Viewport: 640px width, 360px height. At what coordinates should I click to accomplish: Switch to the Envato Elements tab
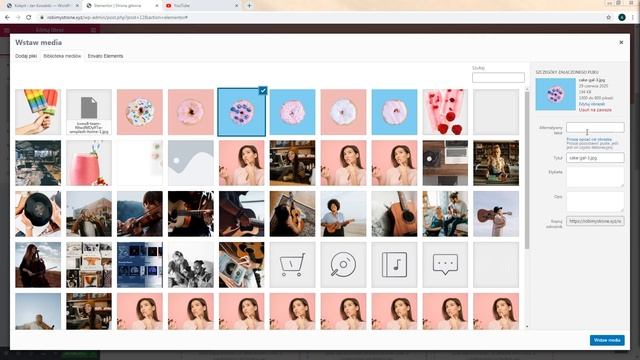pyautogui.click(x=105, y=56)
